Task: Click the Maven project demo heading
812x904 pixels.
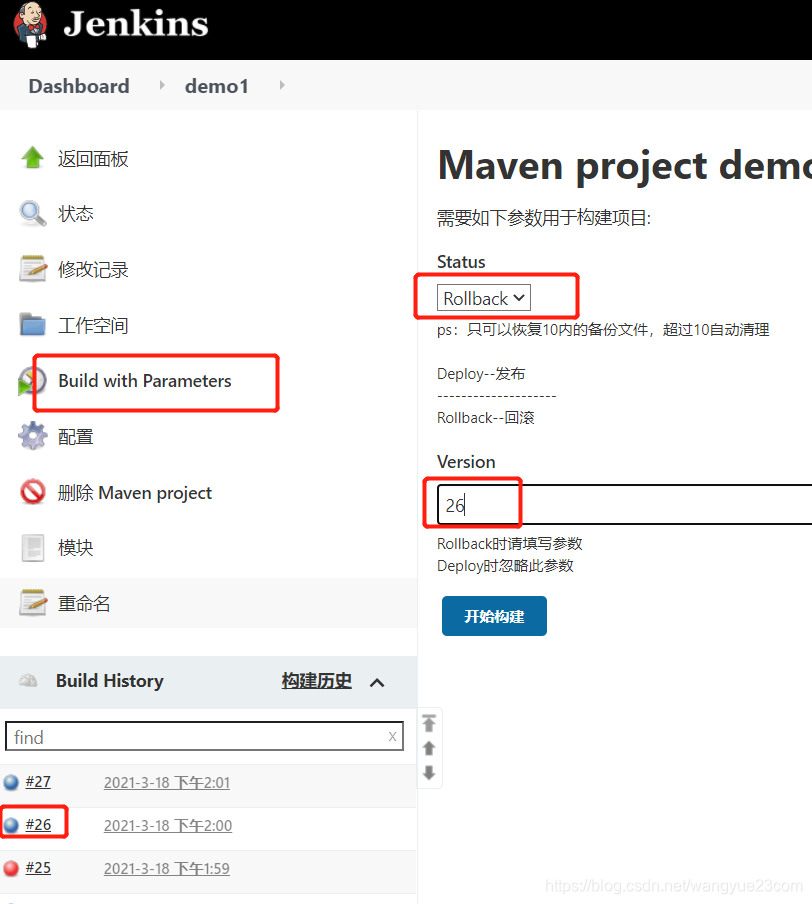Action: (625, 166)
